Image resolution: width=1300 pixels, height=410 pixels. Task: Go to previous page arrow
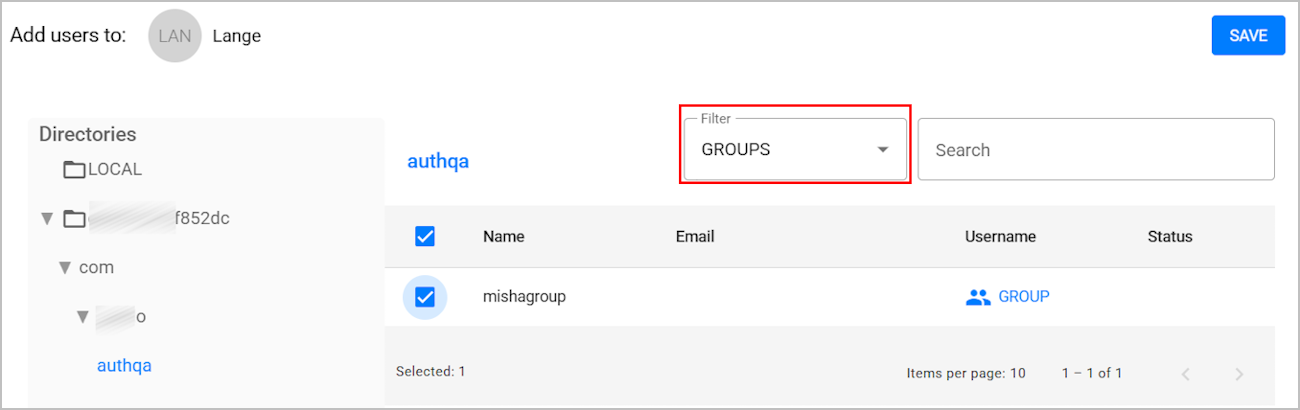[x=1186, y=374]
